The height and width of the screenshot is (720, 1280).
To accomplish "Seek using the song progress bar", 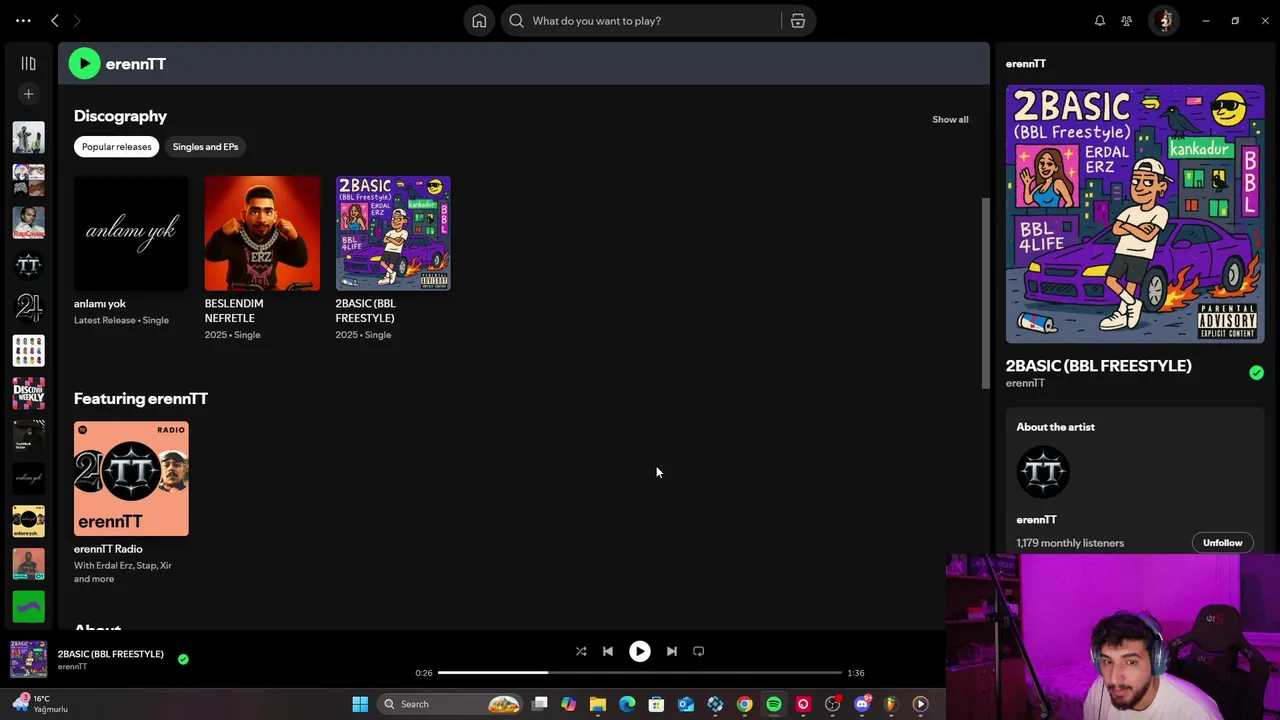I will 640,673.
